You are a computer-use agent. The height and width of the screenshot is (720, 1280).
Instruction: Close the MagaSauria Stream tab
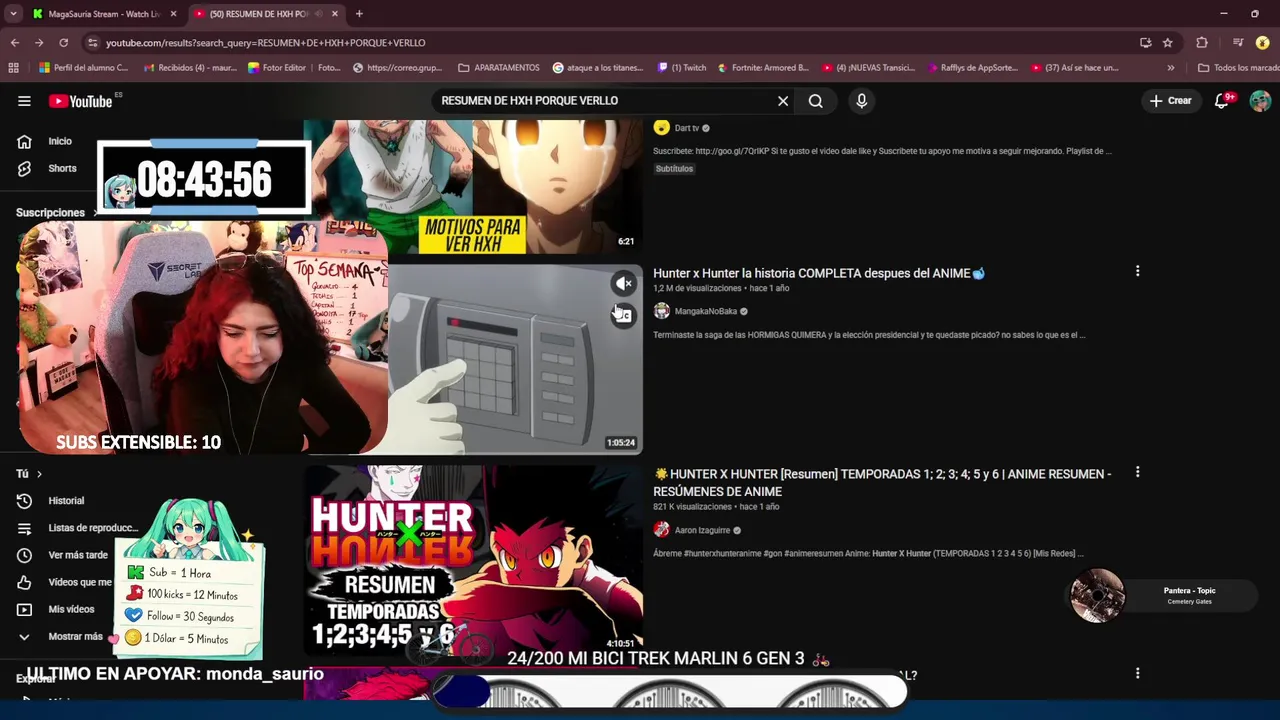[173, 14]
